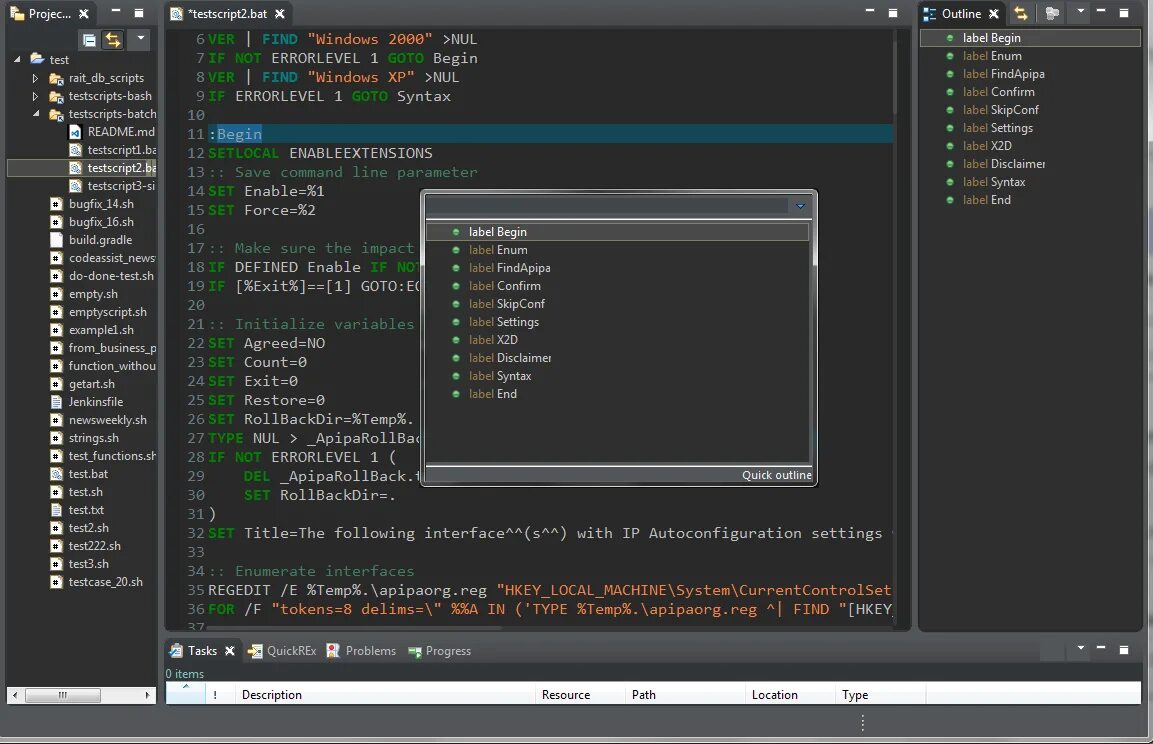
Task: Open Tasks view menu dropdown arrow
Action: (1080, 648)
